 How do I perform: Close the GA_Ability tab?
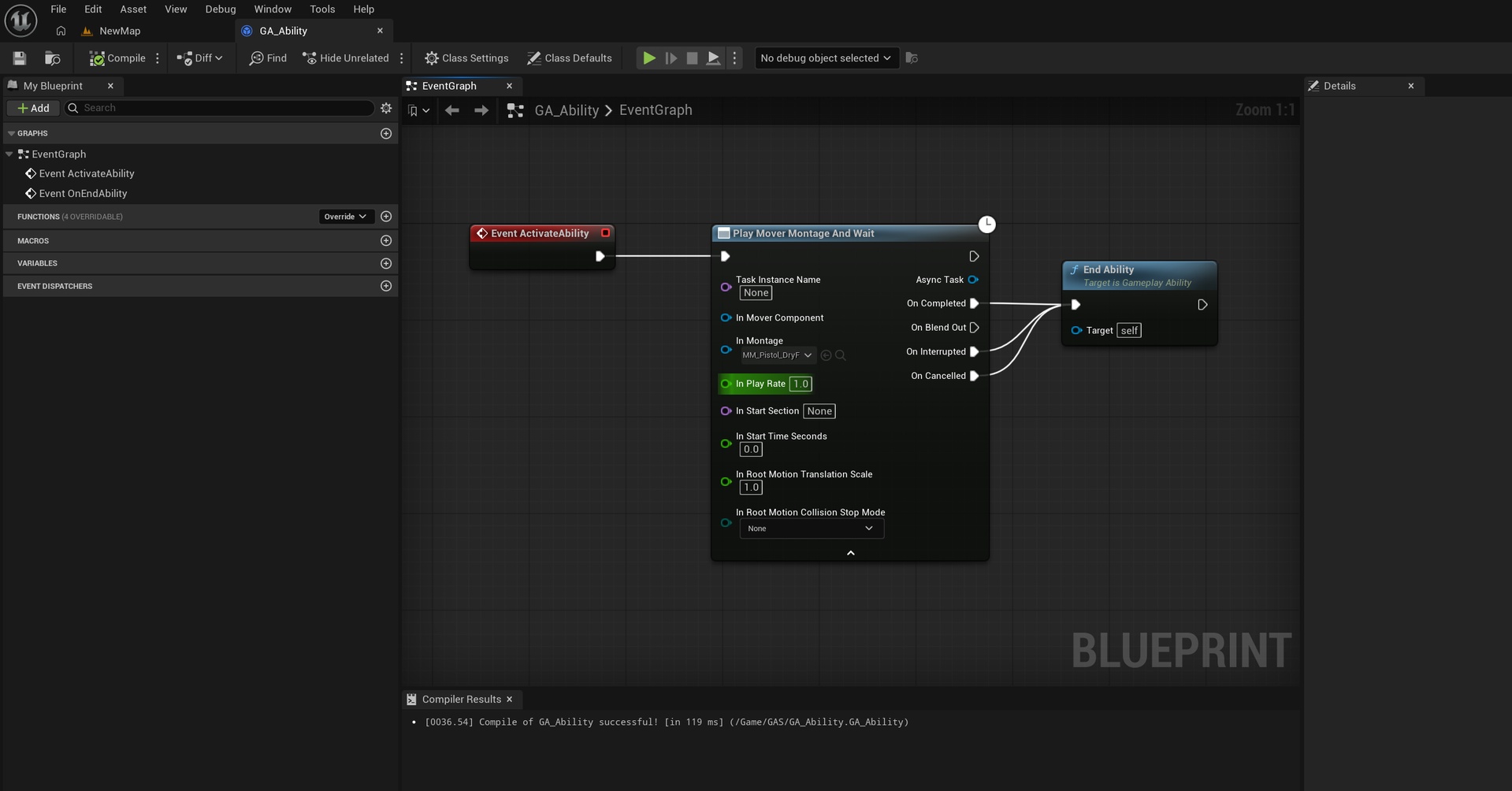pos(380,31)
